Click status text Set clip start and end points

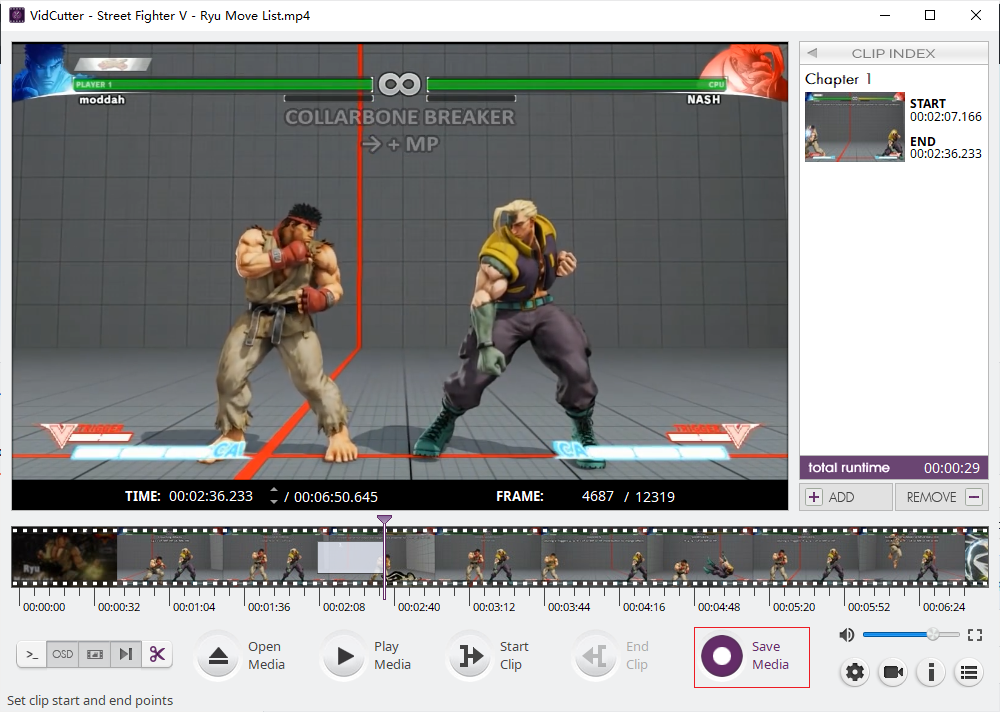(x=90, y=701)
